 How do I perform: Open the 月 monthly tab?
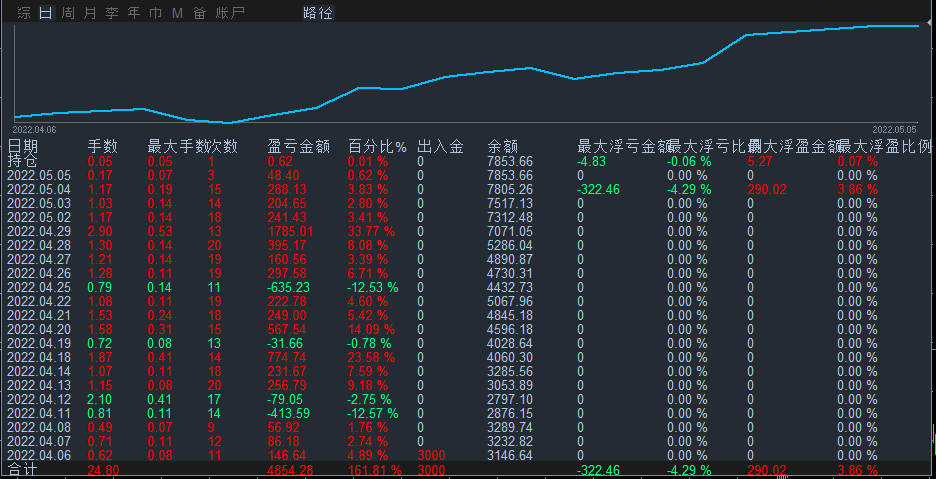90,13
